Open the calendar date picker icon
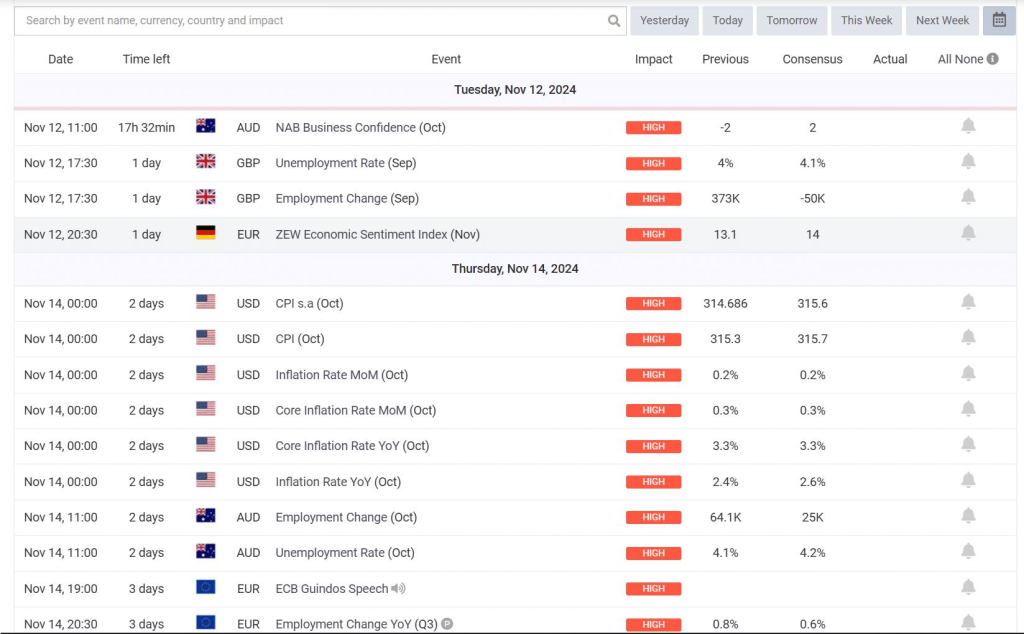The height and width of the screenshot is (634, 1024). pos(998,20)
